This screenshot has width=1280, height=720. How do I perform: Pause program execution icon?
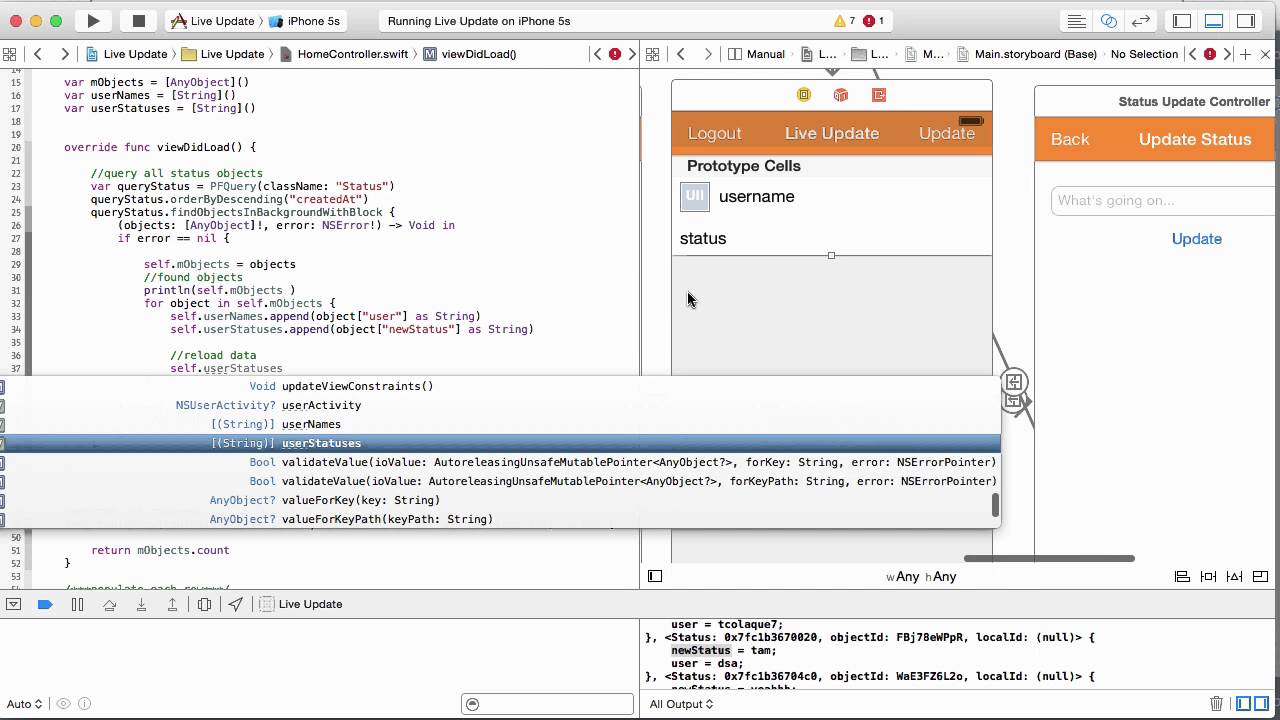tap(77, 604)
